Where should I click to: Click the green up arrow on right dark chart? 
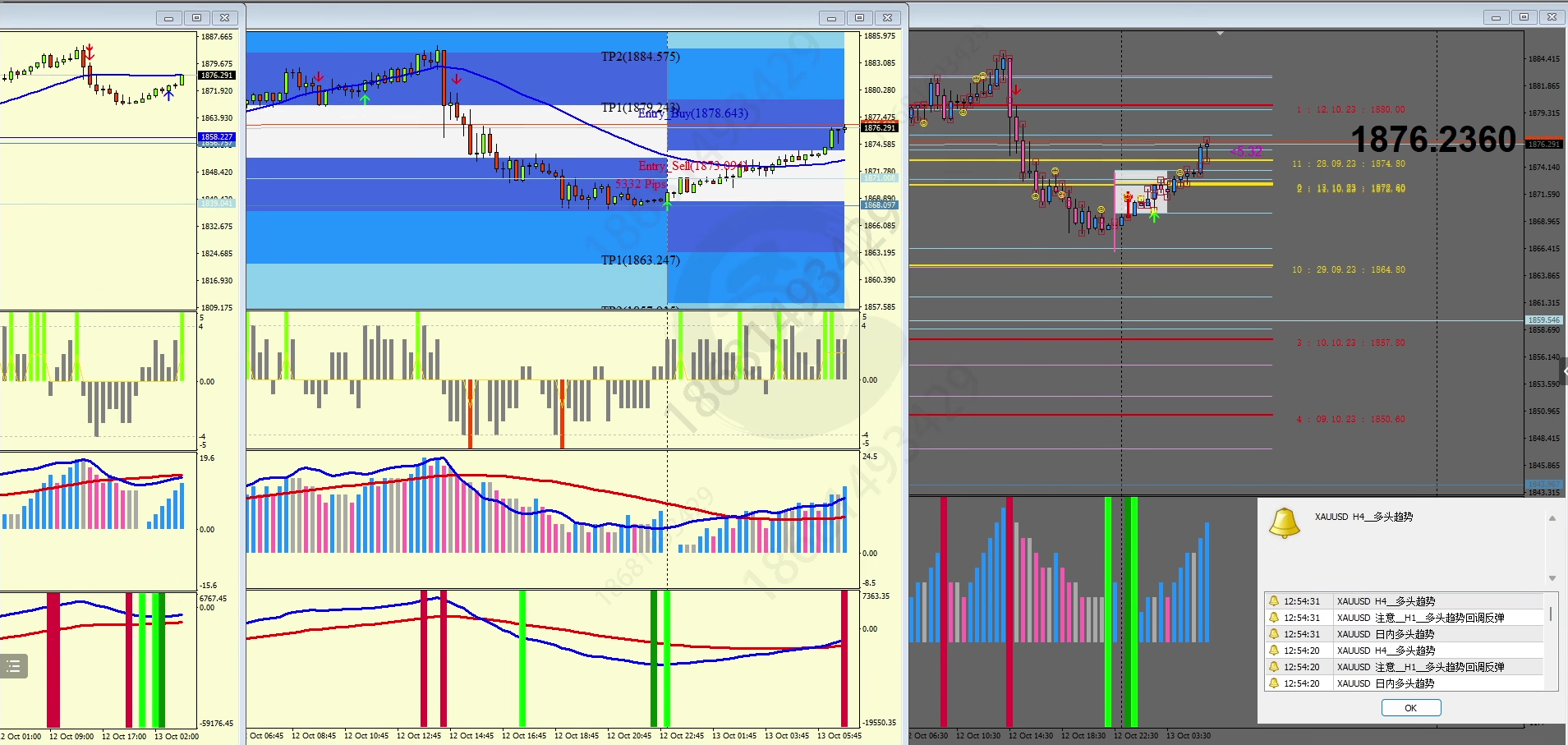click(1154, 215)
